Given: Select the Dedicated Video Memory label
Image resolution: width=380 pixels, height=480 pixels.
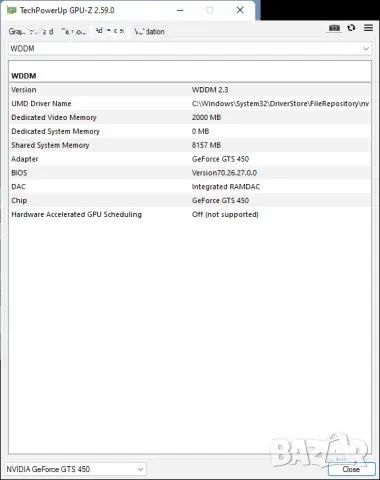Looking at the screenshot, I should click(x=54, y=117).
